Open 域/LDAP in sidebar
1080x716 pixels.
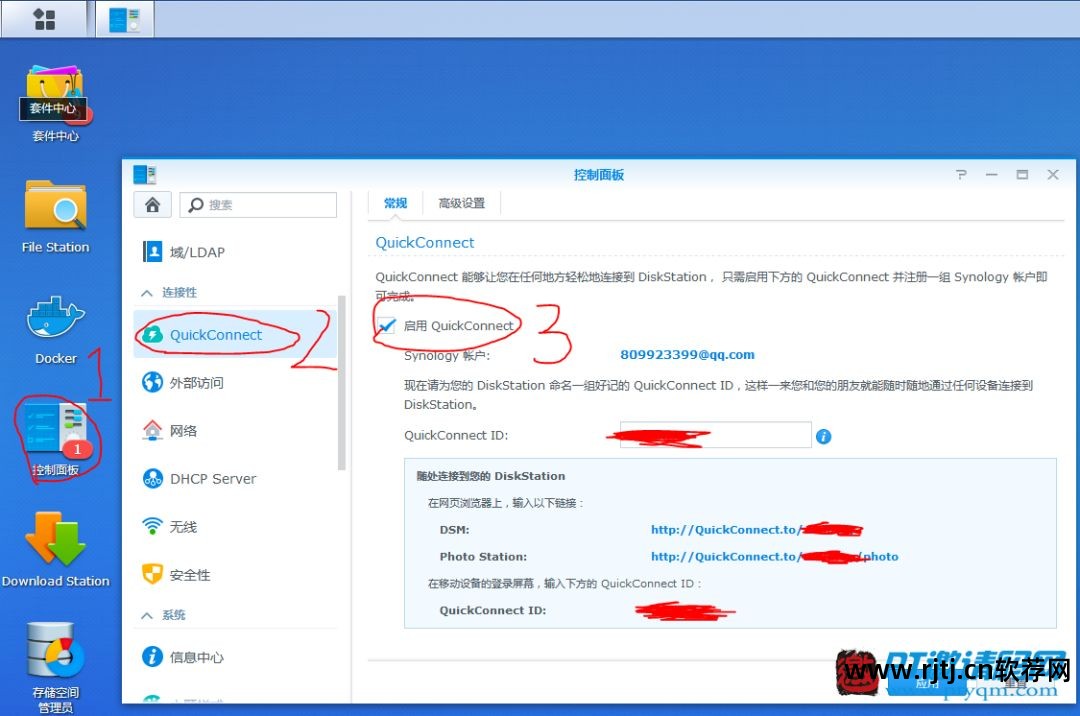(234, 252)
